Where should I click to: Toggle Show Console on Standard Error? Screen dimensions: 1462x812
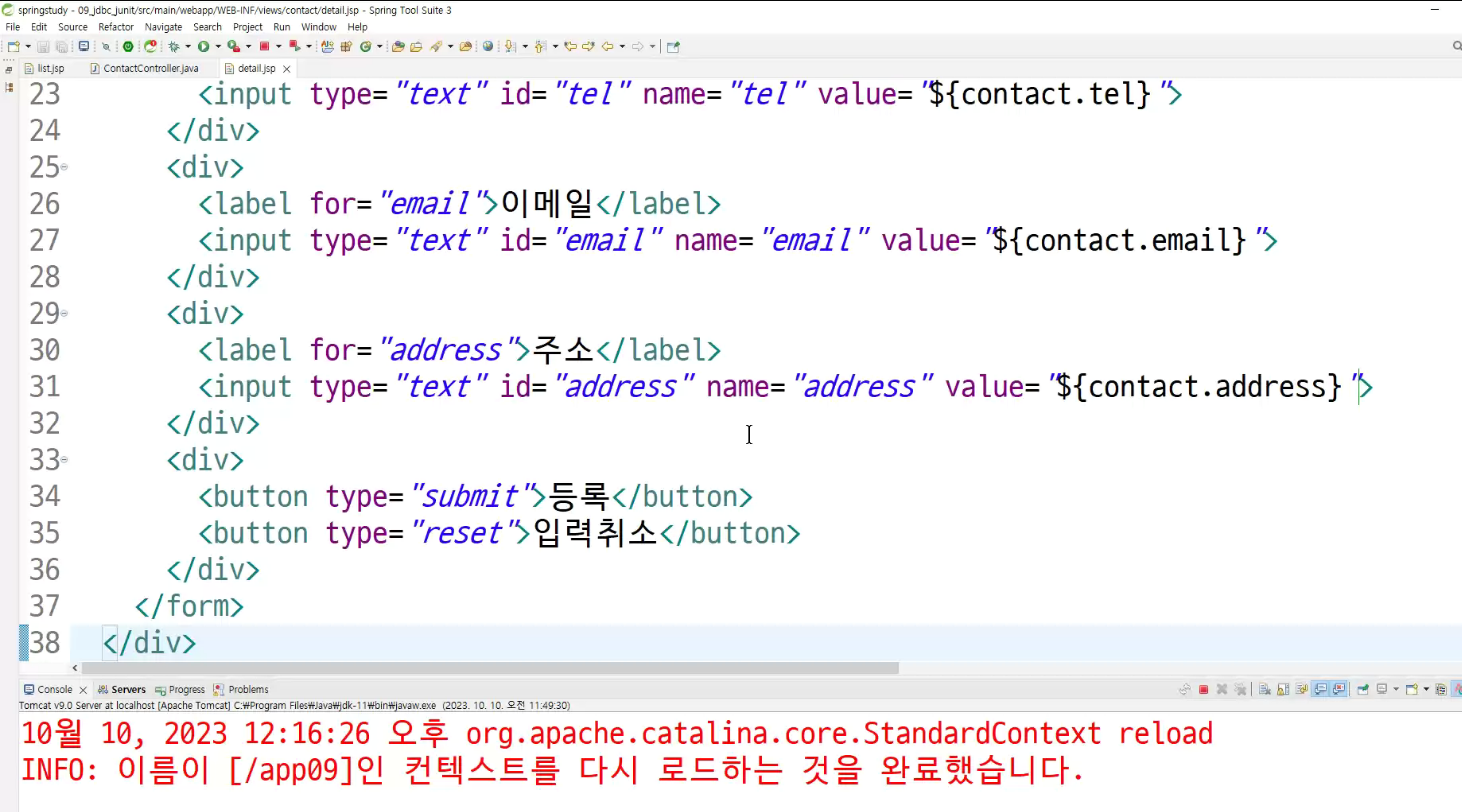1338,689
